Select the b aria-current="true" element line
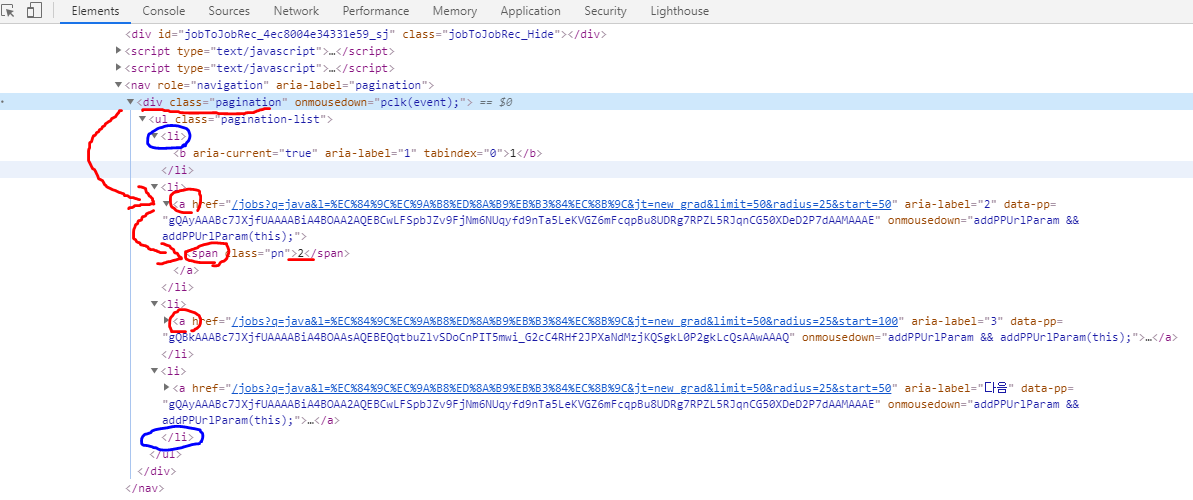This screenshot has width=1193, height=500. pyautogui.click(x=357, y=153)
